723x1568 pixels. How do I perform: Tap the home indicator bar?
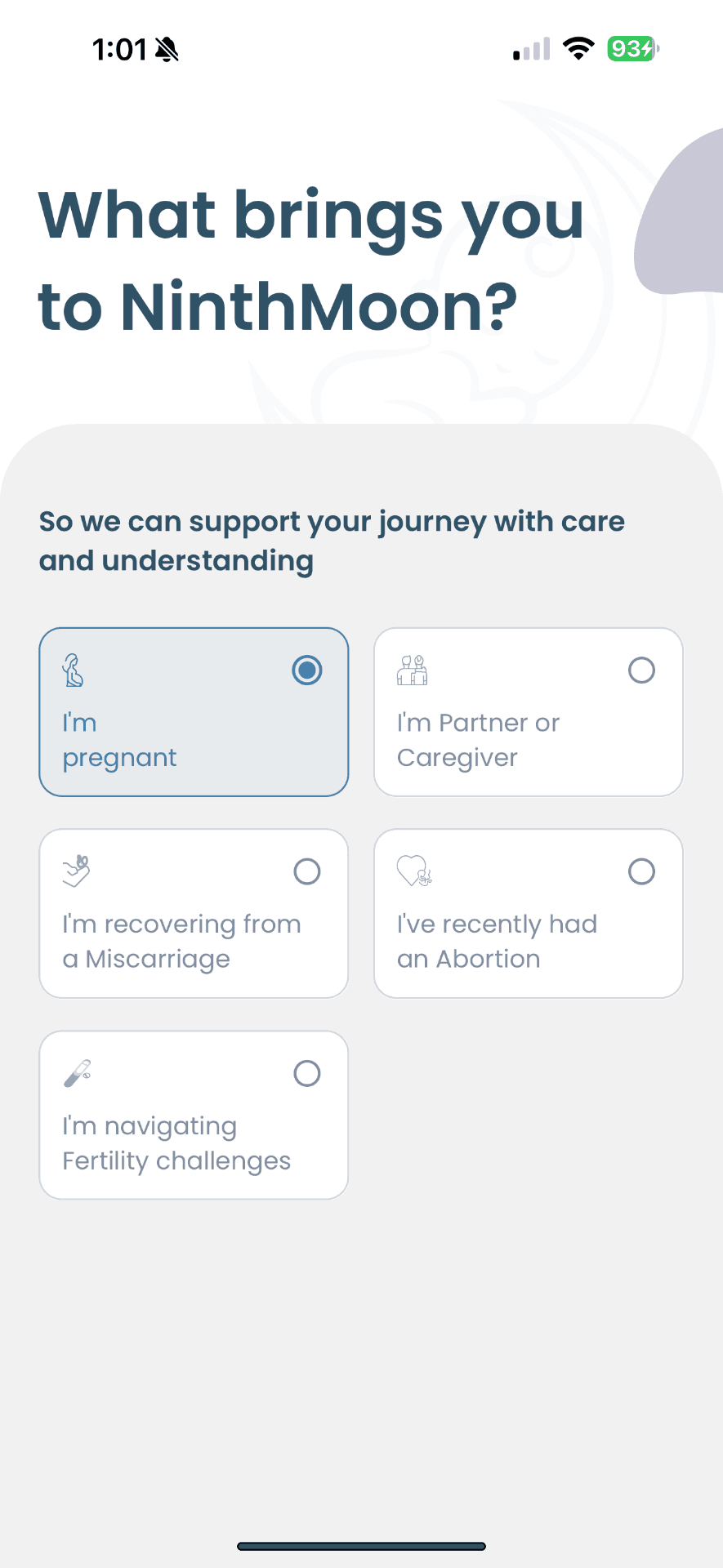(x=361, y=1546)
